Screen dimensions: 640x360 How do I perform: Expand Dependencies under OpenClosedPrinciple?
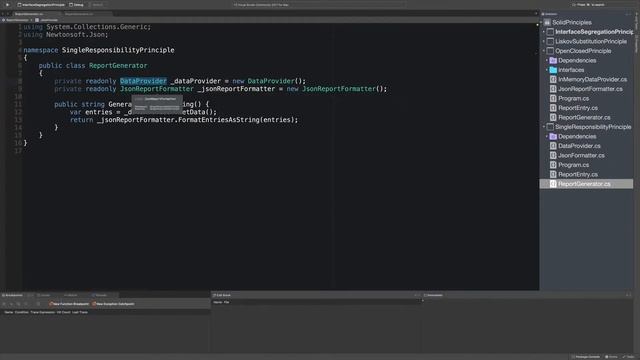tap(547, 60)
